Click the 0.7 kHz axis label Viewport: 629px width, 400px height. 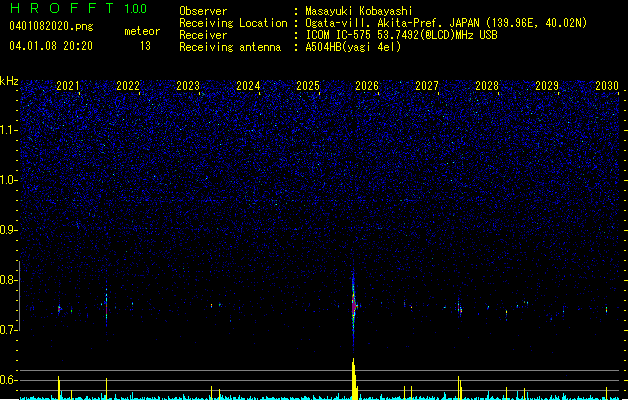pos(9,330)
